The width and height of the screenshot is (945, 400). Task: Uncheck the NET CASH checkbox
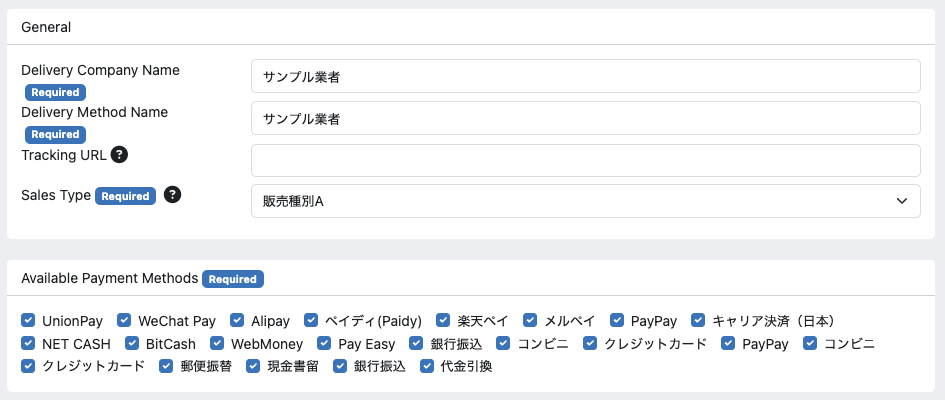(28, 343)
